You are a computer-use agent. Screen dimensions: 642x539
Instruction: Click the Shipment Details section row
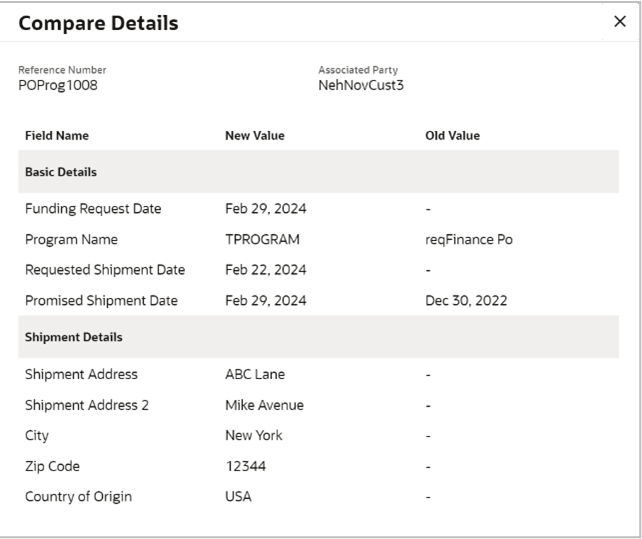(319, 337)
